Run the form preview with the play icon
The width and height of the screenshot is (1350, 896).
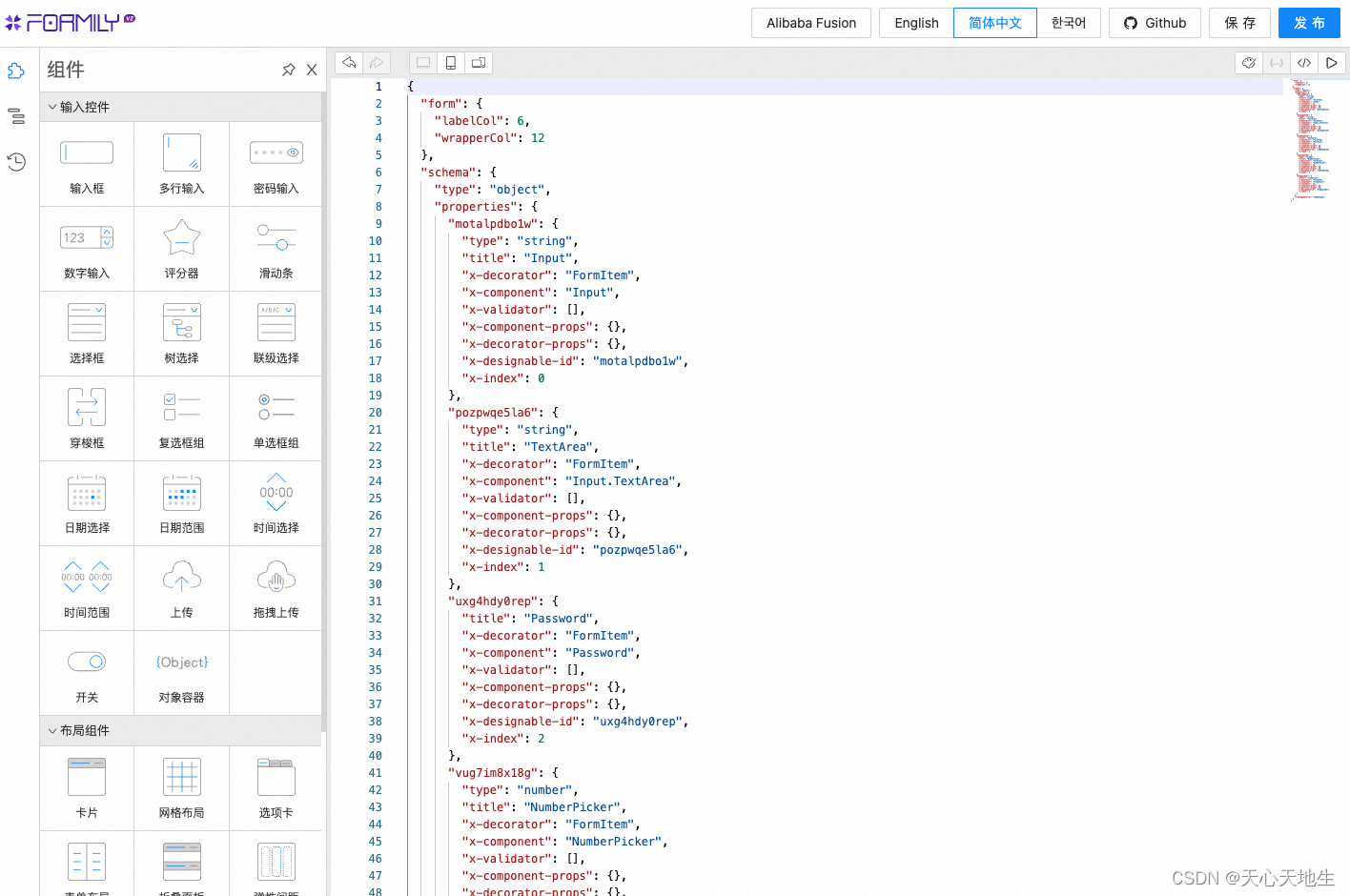pyautogui.click(x=1331, y=62)
